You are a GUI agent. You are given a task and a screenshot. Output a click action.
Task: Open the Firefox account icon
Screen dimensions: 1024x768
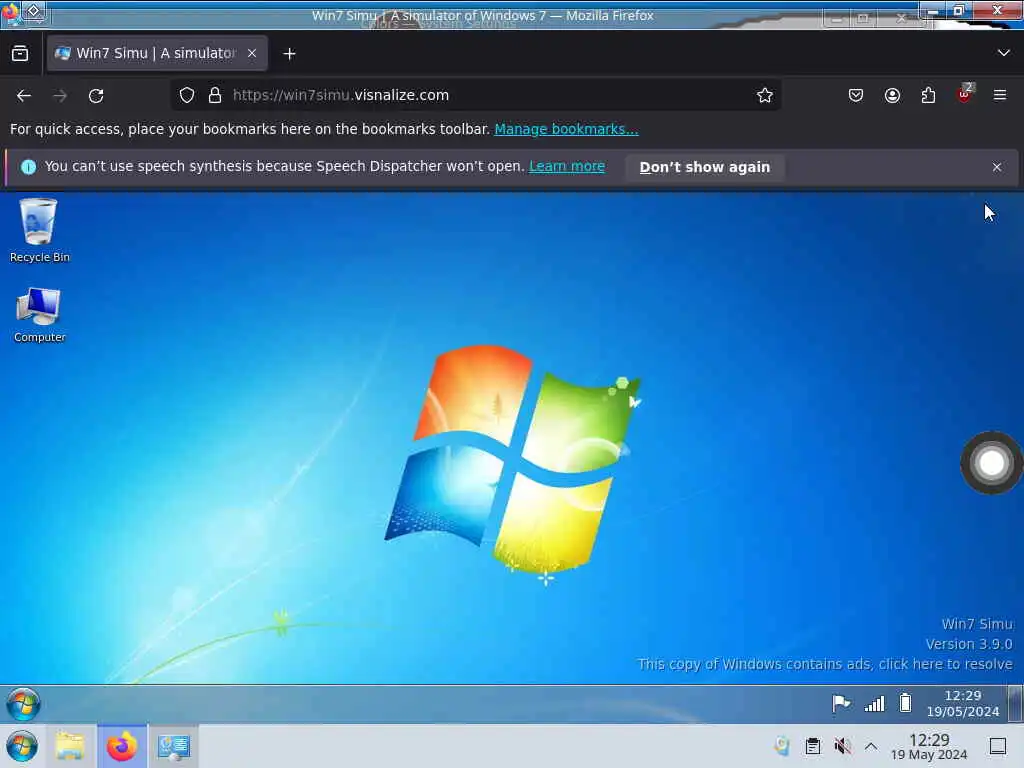click(x=892, y=95)
